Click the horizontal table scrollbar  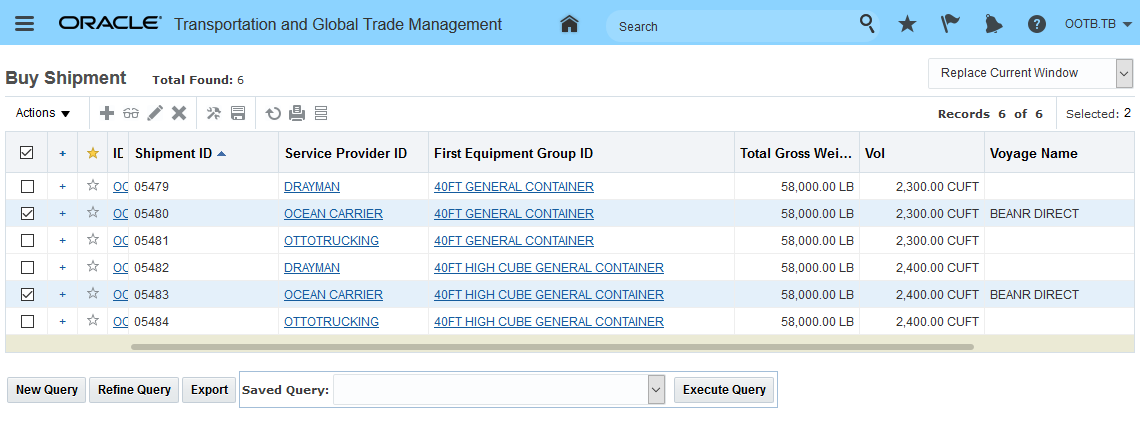tap(552, 347)
